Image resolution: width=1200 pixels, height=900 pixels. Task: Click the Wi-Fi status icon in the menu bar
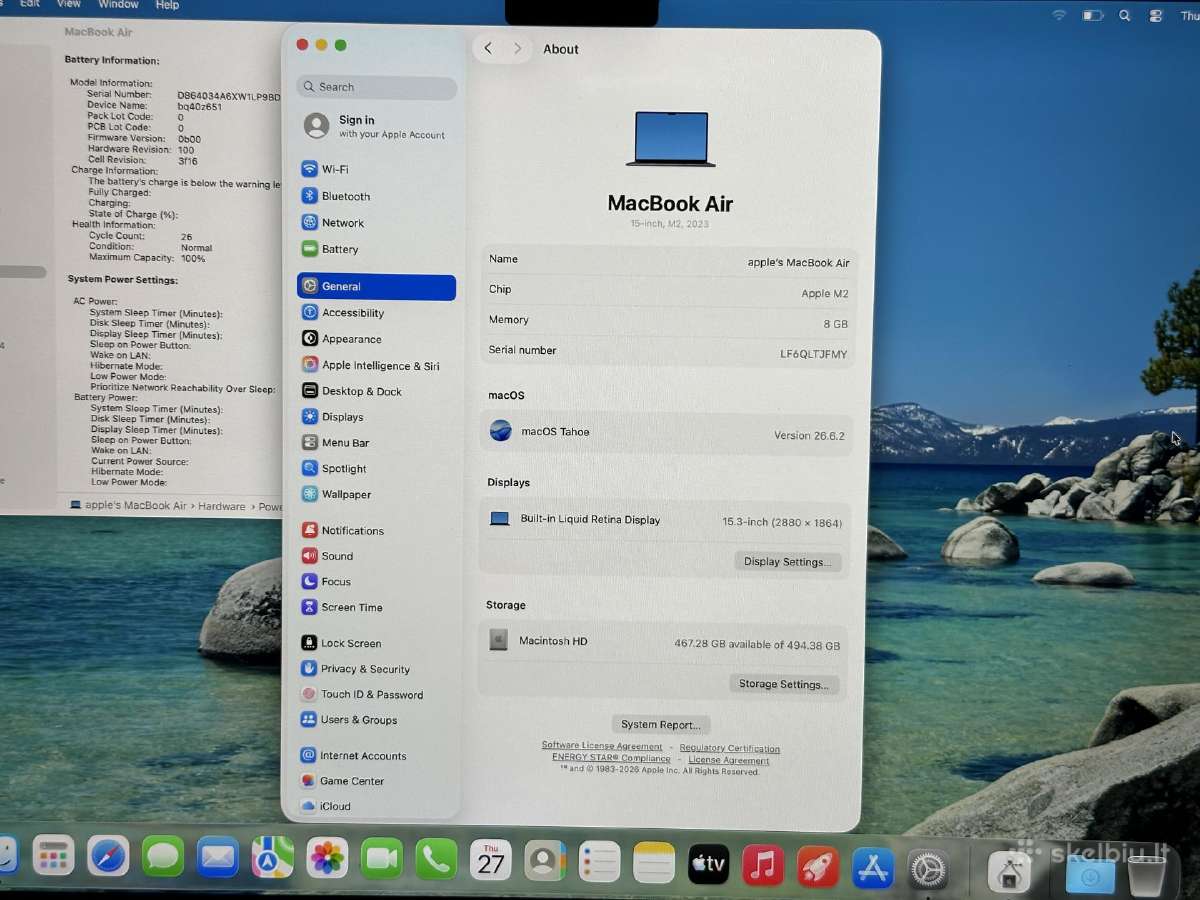1059,15
